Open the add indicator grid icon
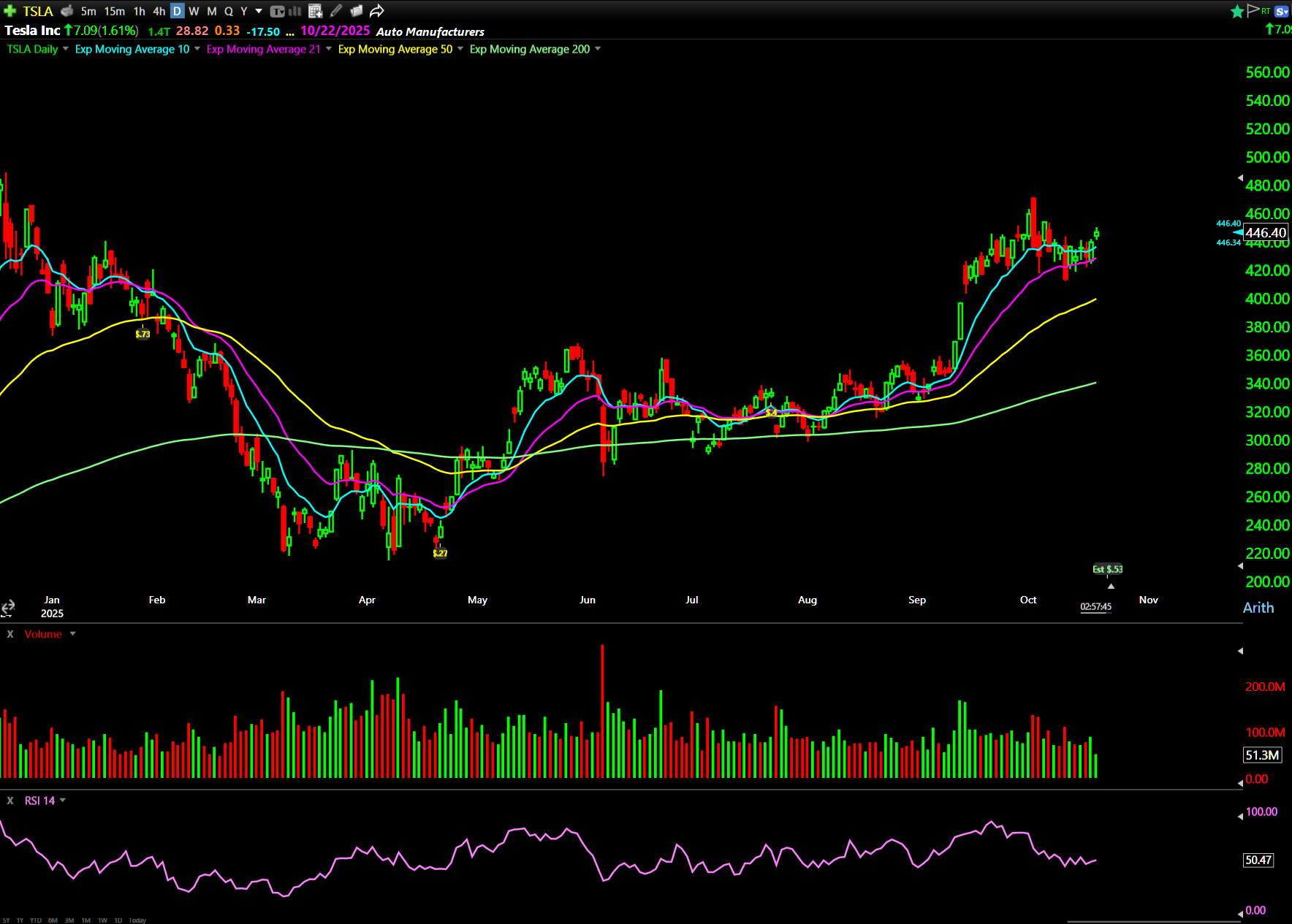Viewport: 1292px width, 924px height. [316, 11]
